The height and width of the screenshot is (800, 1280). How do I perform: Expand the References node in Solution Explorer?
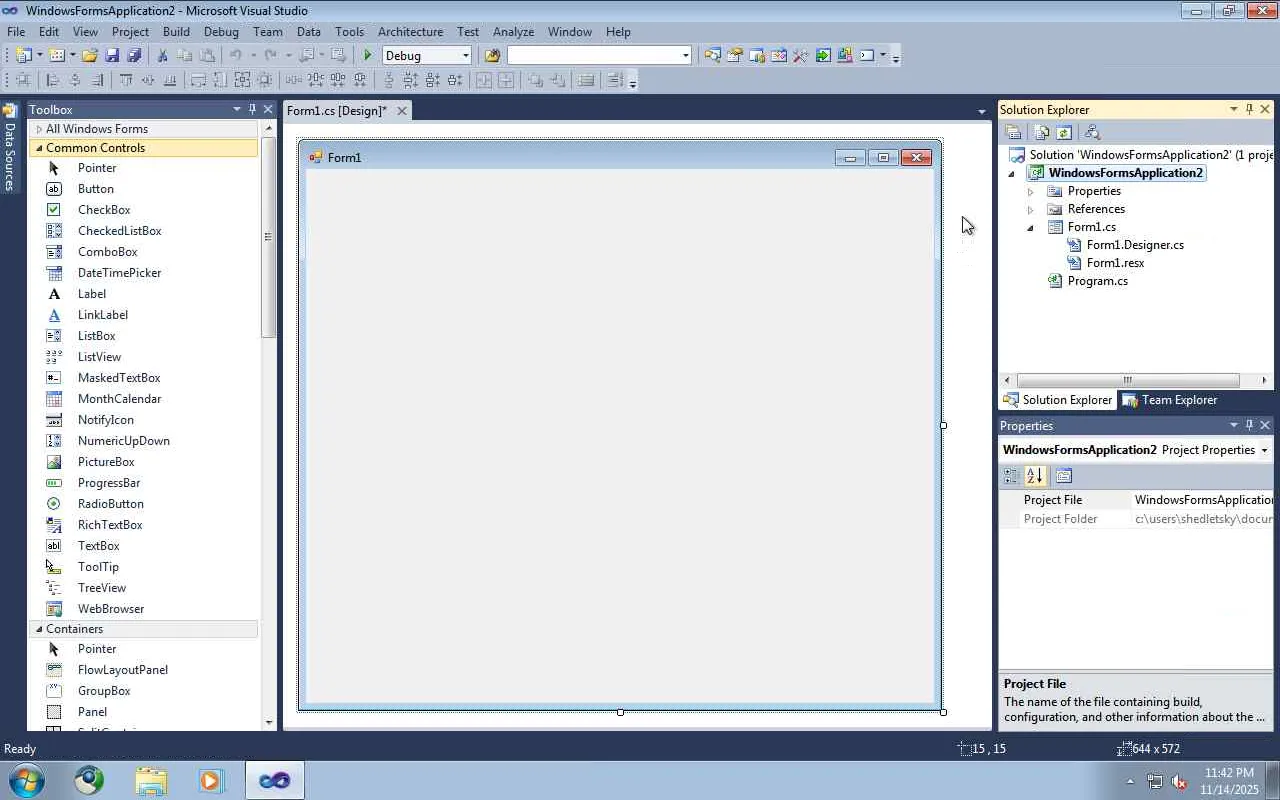tap(1030, 209)
